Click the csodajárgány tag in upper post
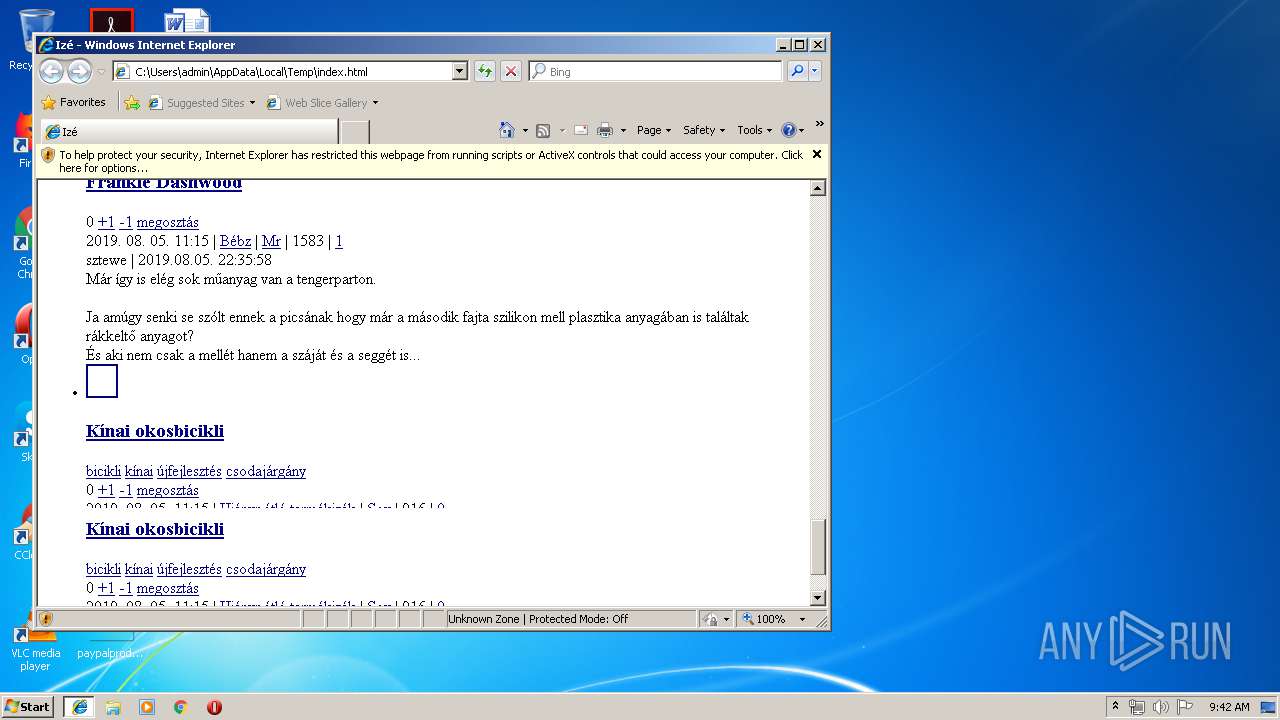Viewport: 1280px width, 720px height. point(266,471)
